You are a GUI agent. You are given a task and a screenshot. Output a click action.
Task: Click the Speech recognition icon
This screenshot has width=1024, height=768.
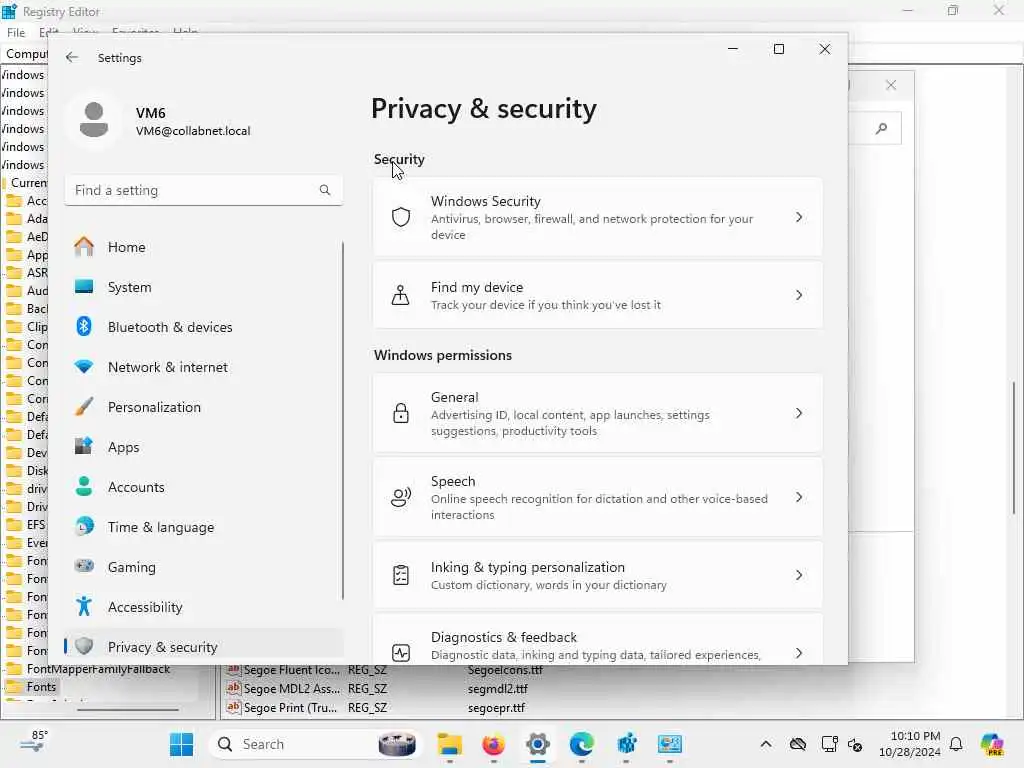[x=400, y=498]
